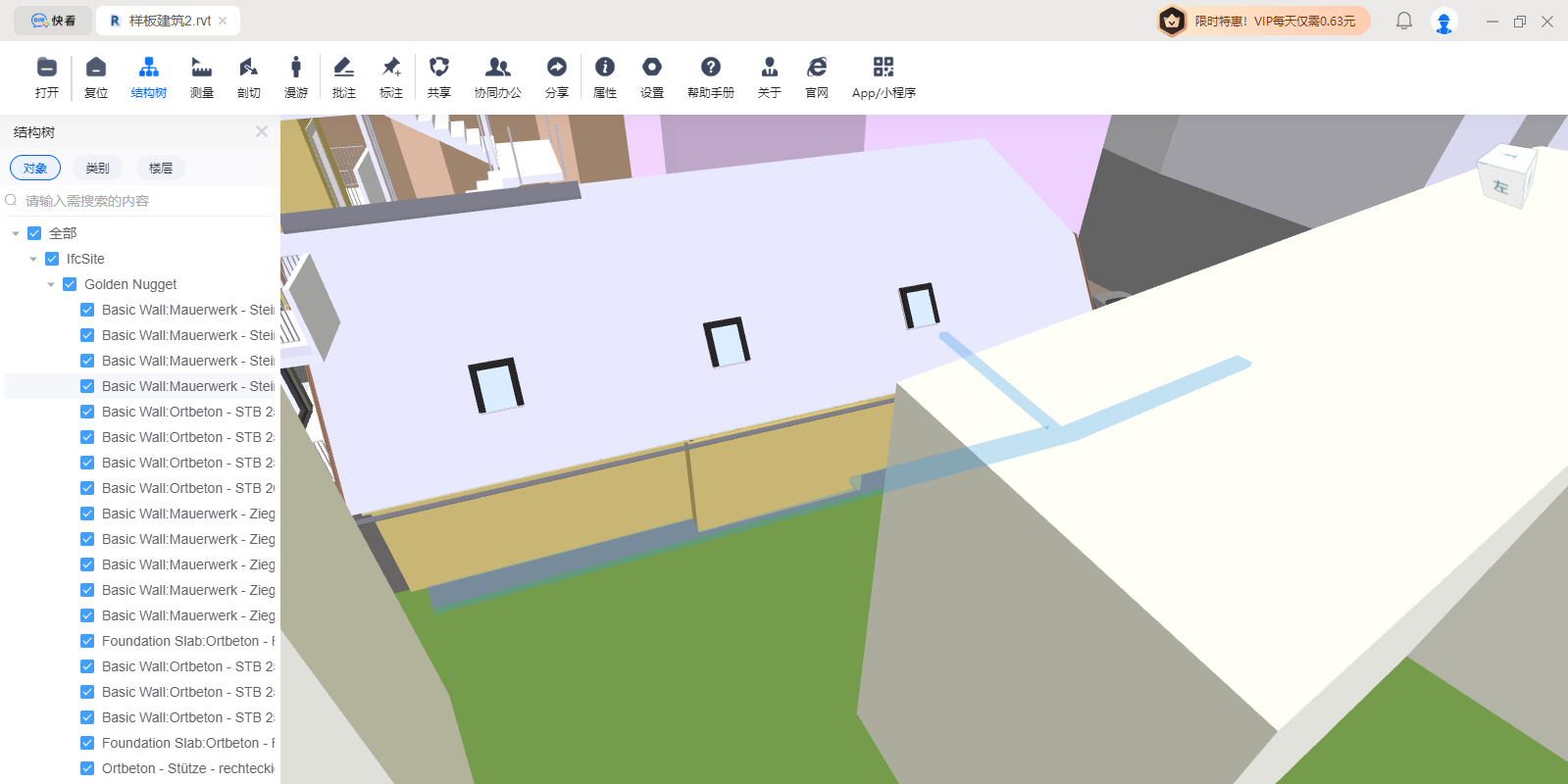Click the 快看 home tab button
This screenshot has width=1568, height=784.
click(x=54, y=21)
